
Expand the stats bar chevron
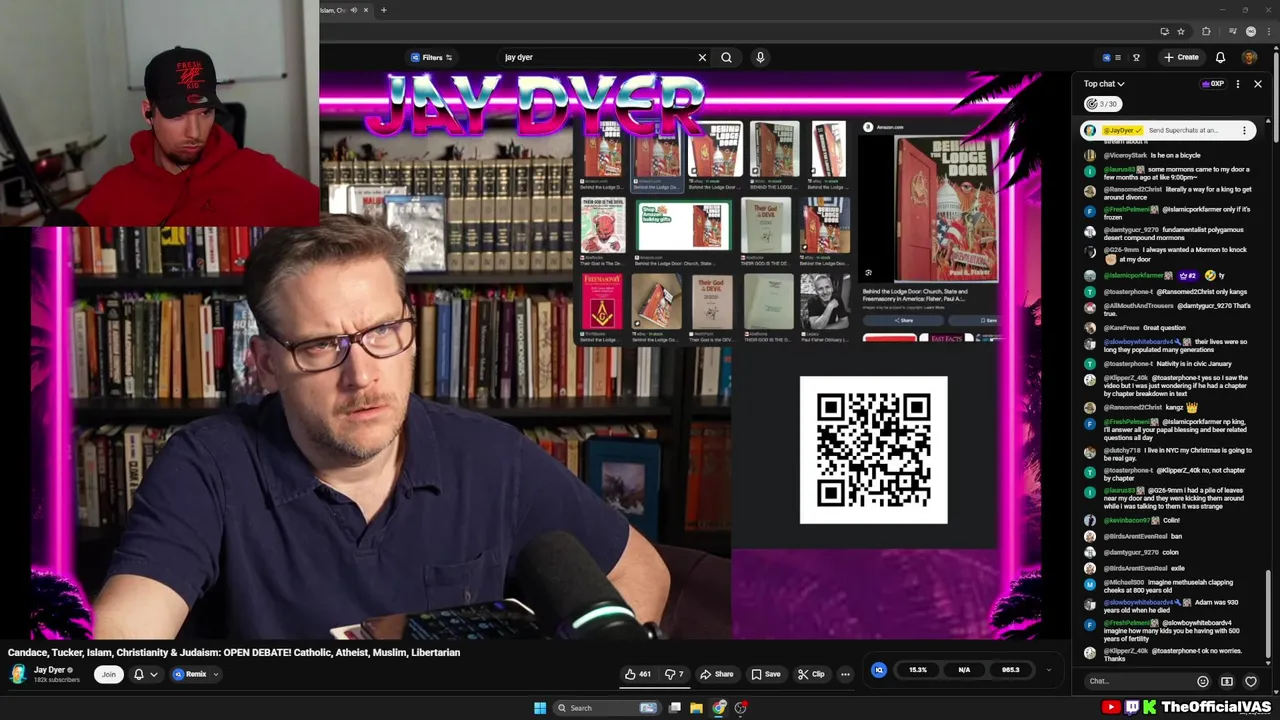coord(1049,670)
